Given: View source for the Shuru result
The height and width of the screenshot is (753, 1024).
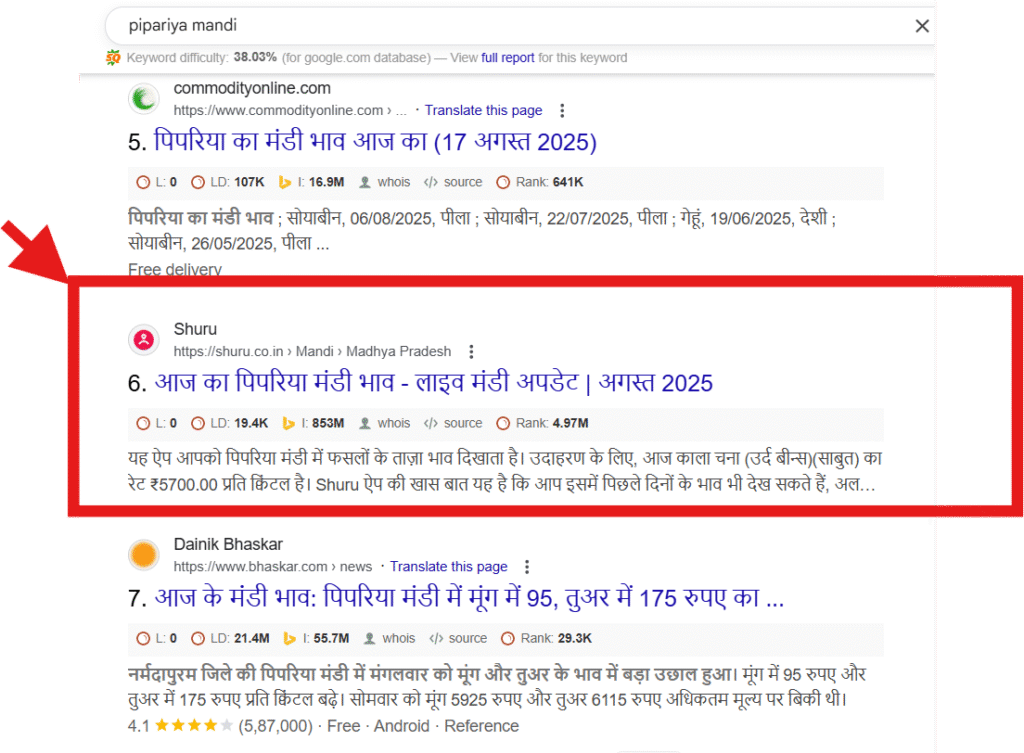Looking at the screenshot, I should 453,423.
